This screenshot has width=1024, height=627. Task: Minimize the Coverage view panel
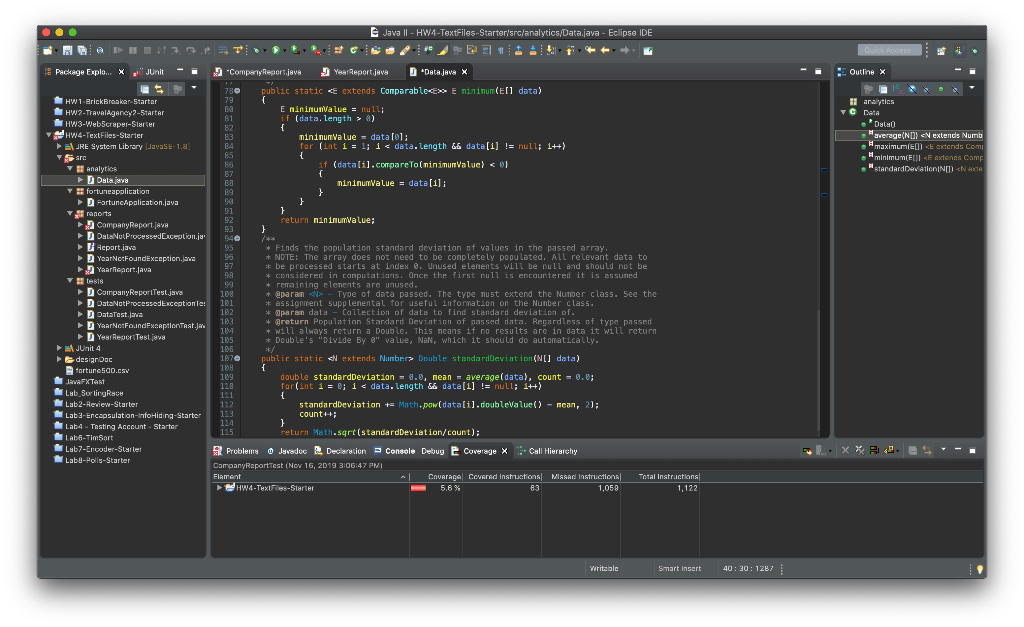pyautogui.click(x=958, y=450)
